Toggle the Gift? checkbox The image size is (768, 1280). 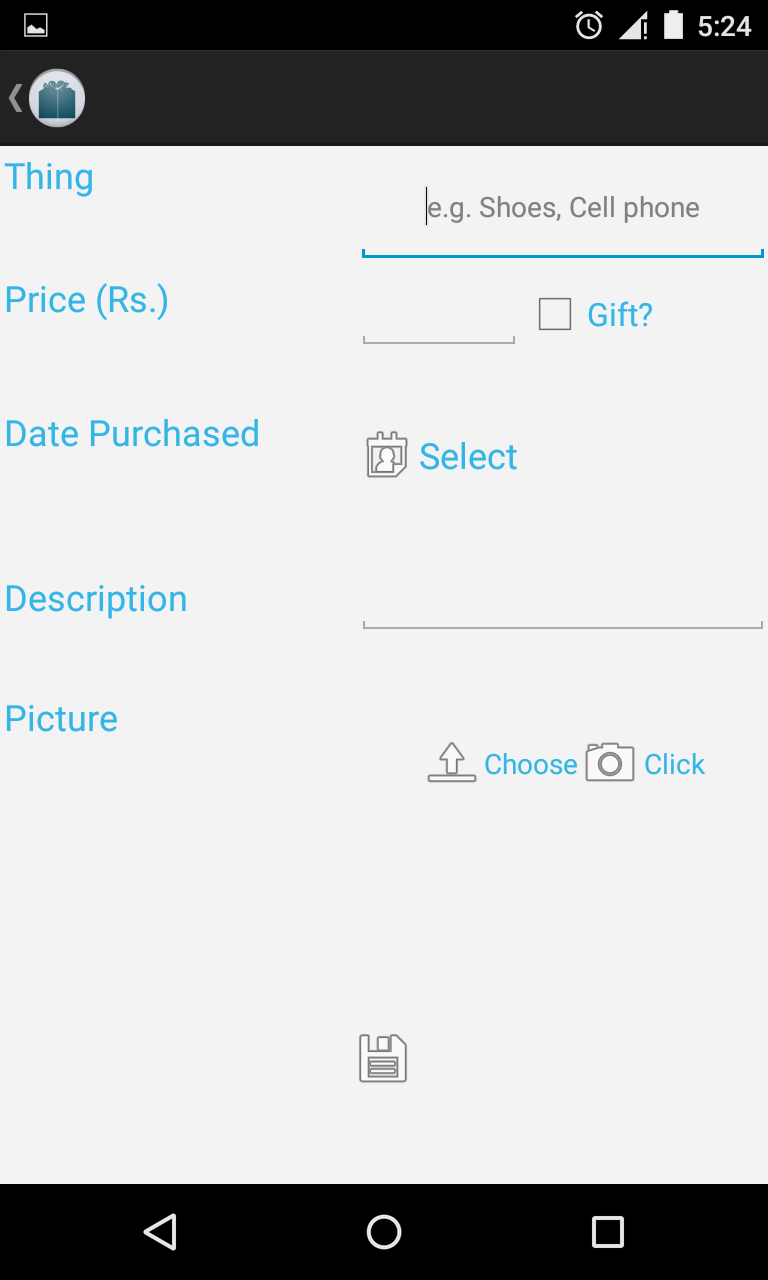point(553,314)
